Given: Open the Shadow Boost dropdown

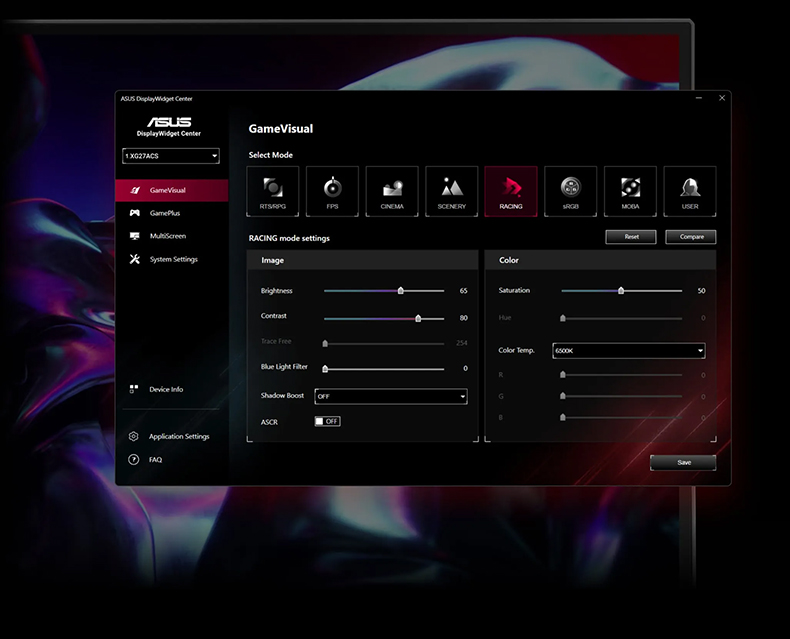Looking at the screenshot, I should pyautogui.click(x=391, y=396).
